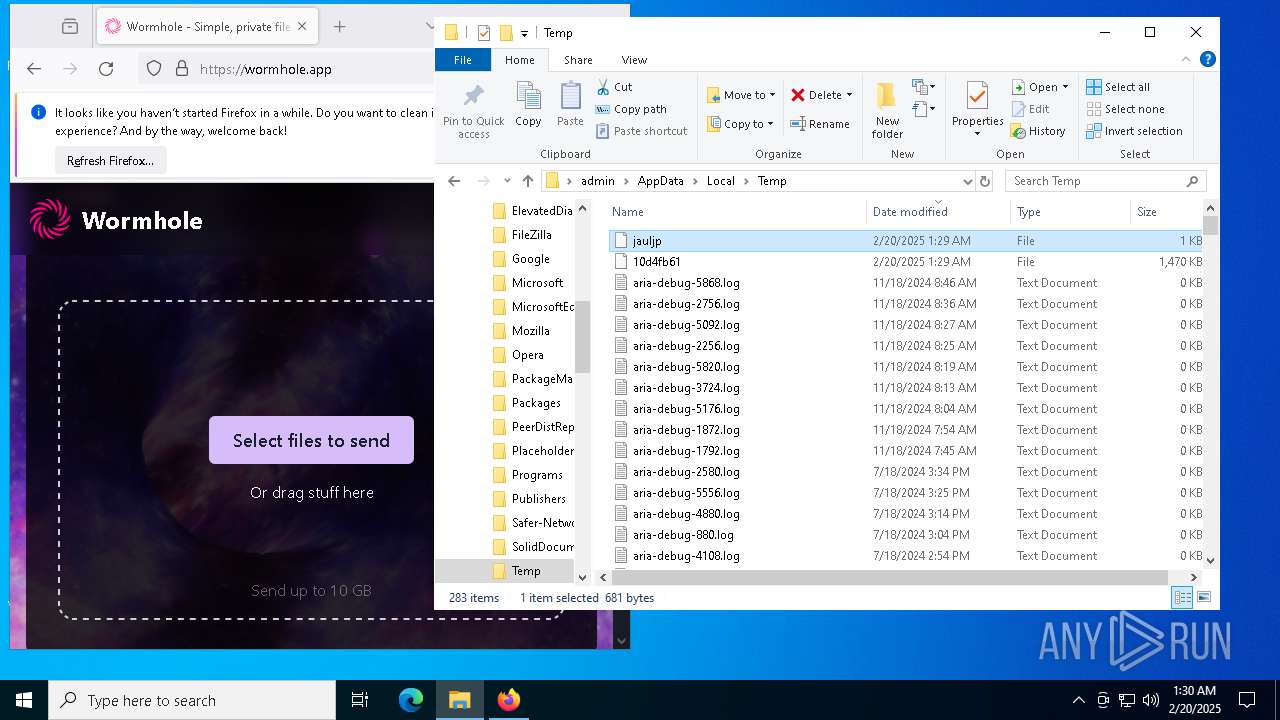Screen dimensions: 1280x720
Task: Expand the Delete dropdown arrow
Action: click(849, 95)
